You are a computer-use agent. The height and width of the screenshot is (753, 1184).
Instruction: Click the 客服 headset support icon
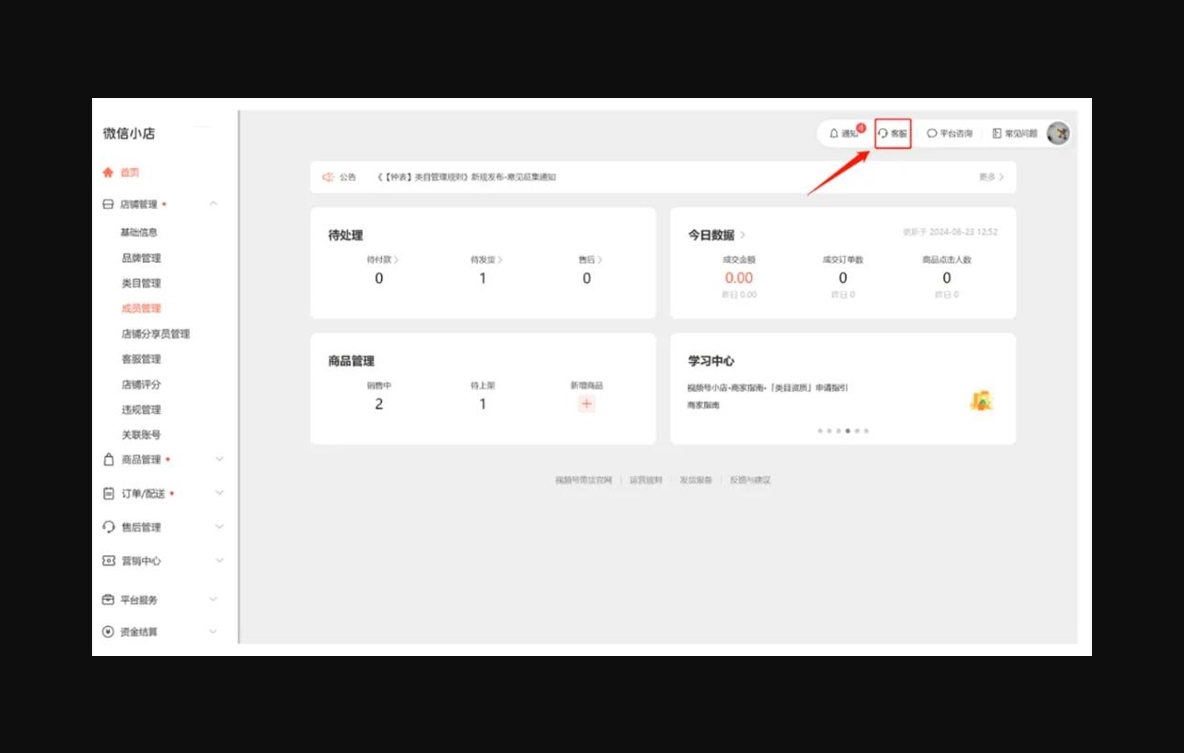click(891, 133)
